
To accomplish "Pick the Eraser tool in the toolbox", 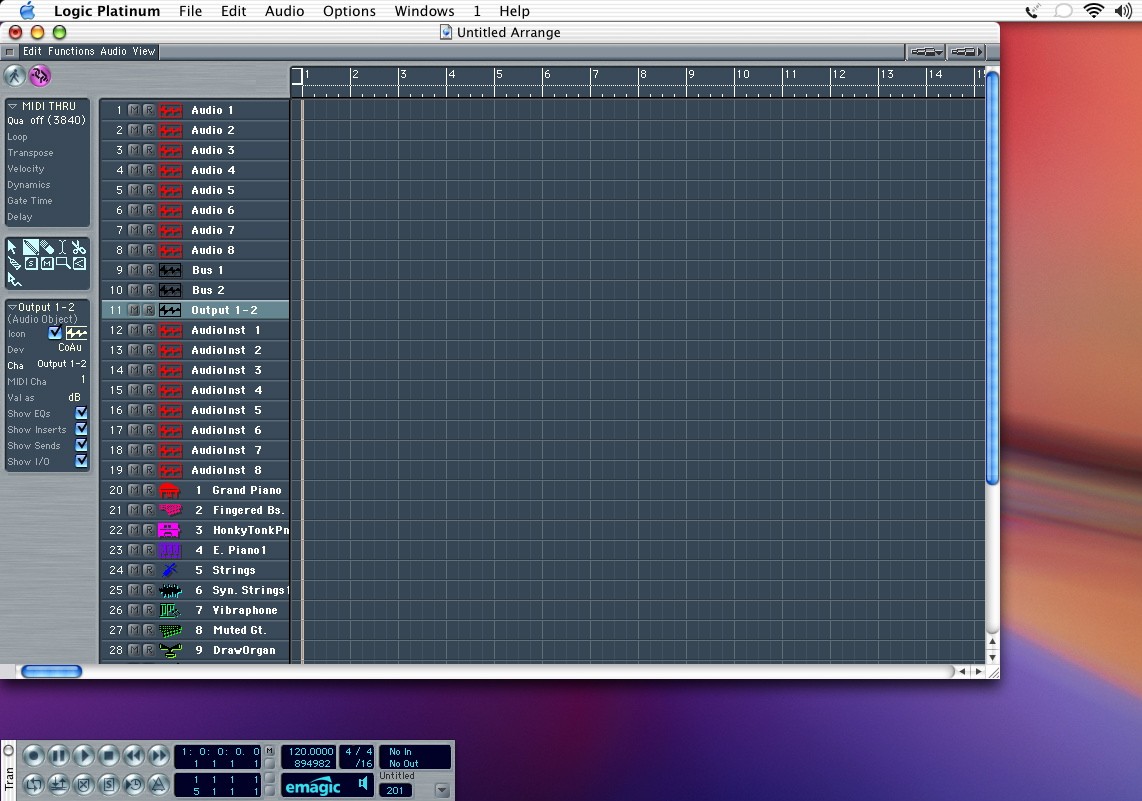I will (47, 247).
